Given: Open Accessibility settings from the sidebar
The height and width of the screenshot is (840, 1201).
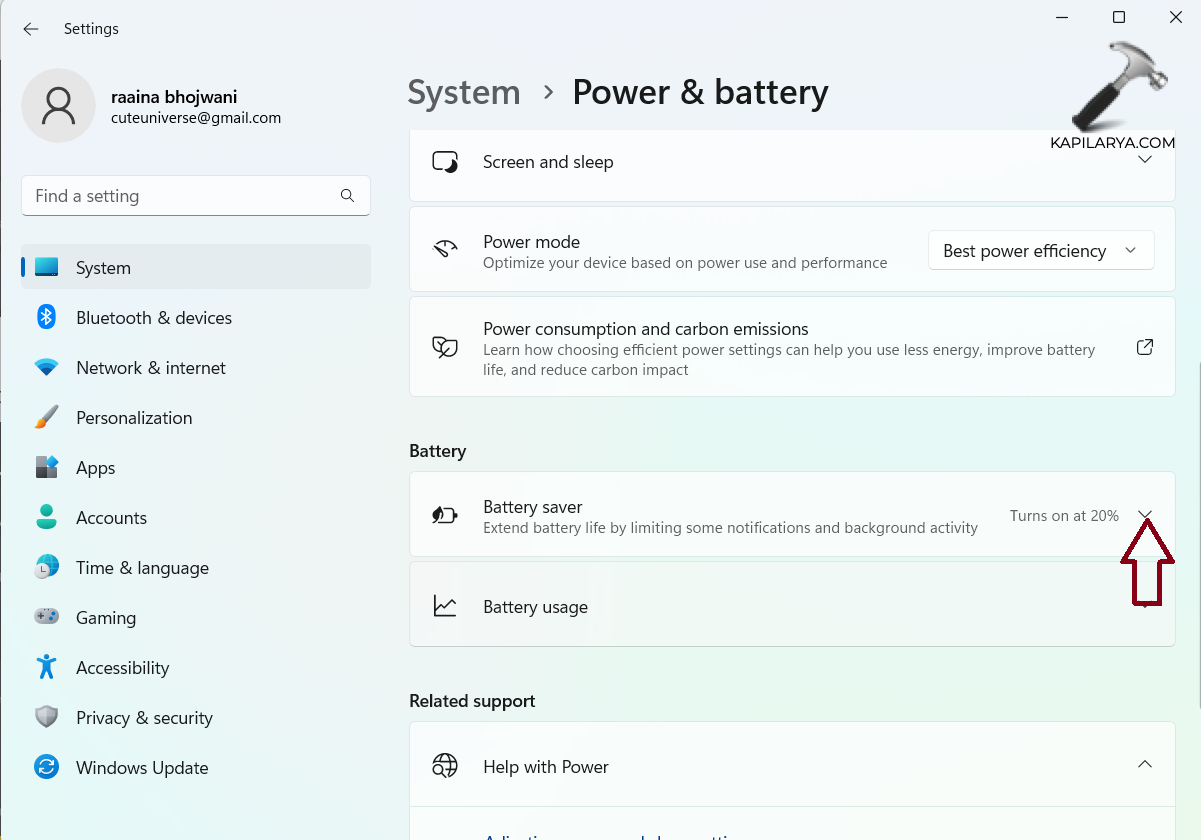Looking at the screenshot, I should tap(122, 668).
